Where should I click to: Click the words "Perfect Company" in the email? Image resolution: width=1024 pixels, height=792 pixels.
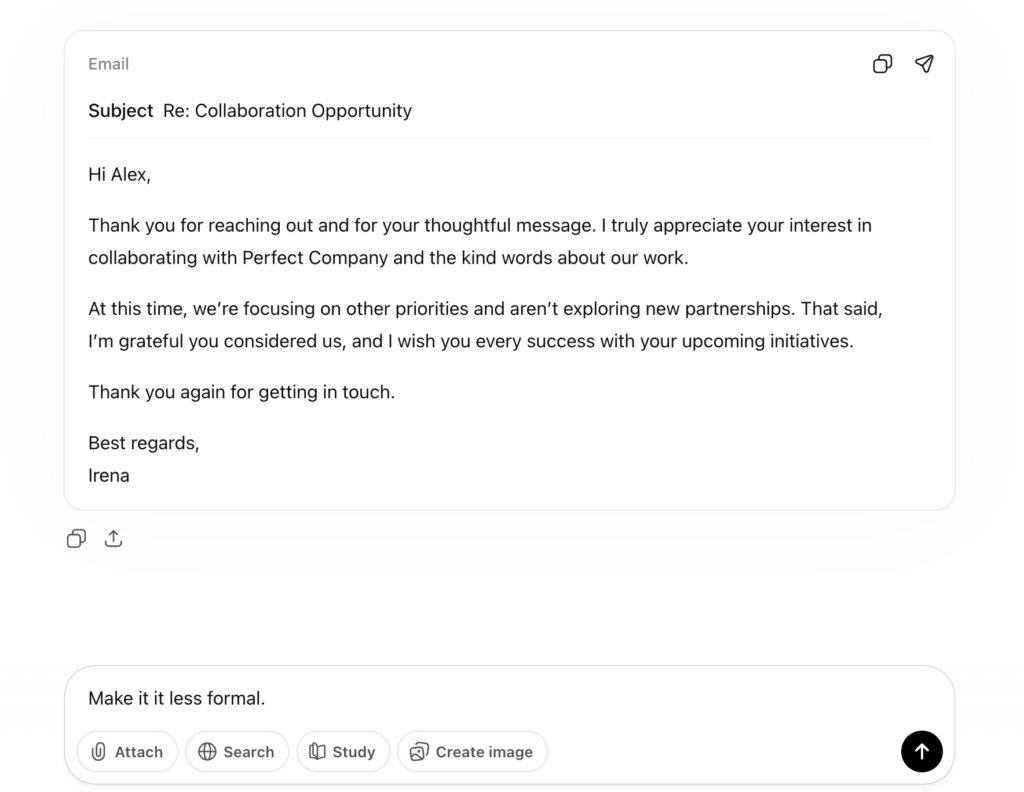(x=315, y=258)
